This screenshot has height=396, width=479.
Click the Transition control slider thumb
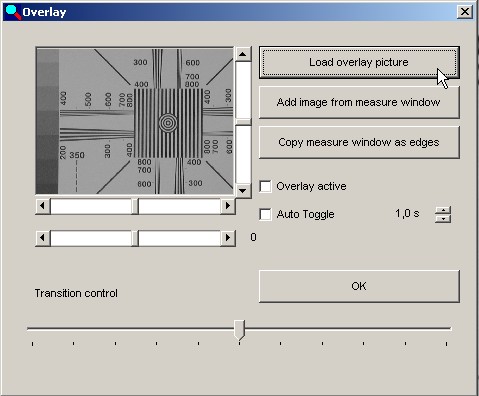[239, 330]
